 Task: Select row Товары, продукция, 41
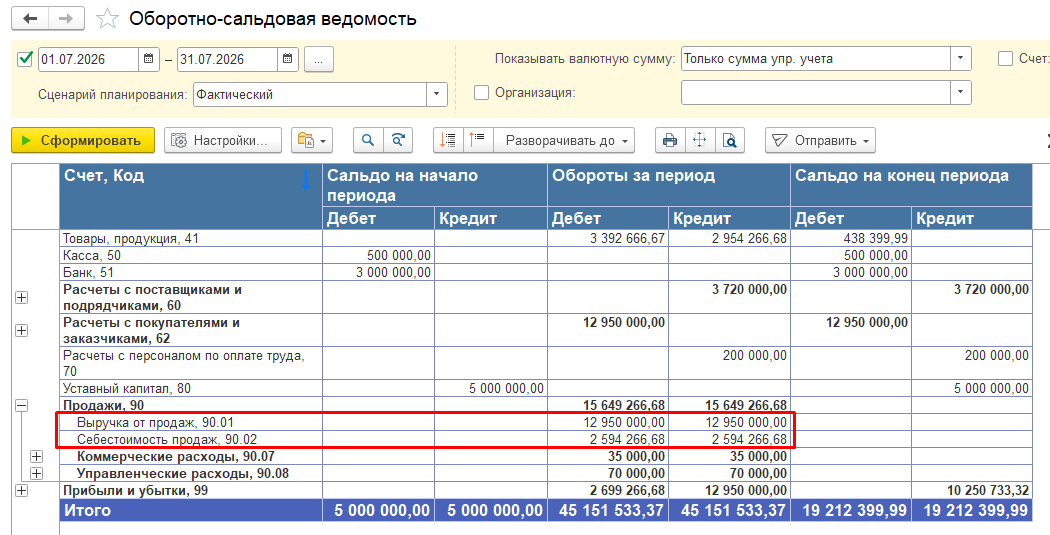pos(191,238)
